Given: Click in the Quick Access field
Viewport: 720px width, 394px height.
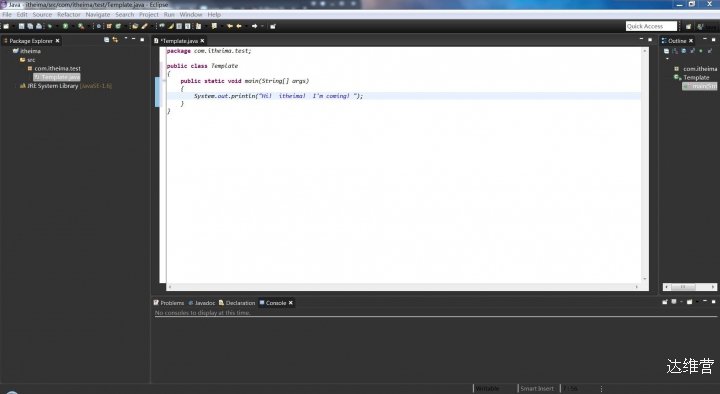Looking at the screenshot, I should [x=651, y=26].
